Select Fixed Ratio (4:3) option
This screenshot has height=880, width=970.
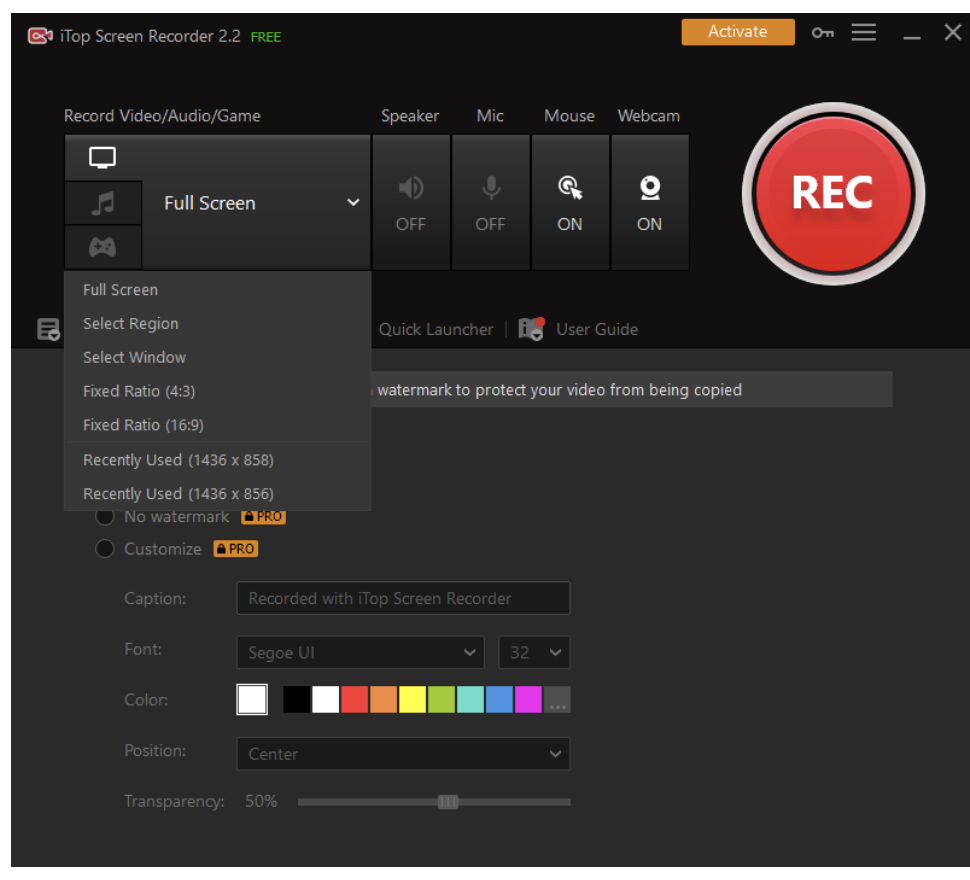point(218,391)
